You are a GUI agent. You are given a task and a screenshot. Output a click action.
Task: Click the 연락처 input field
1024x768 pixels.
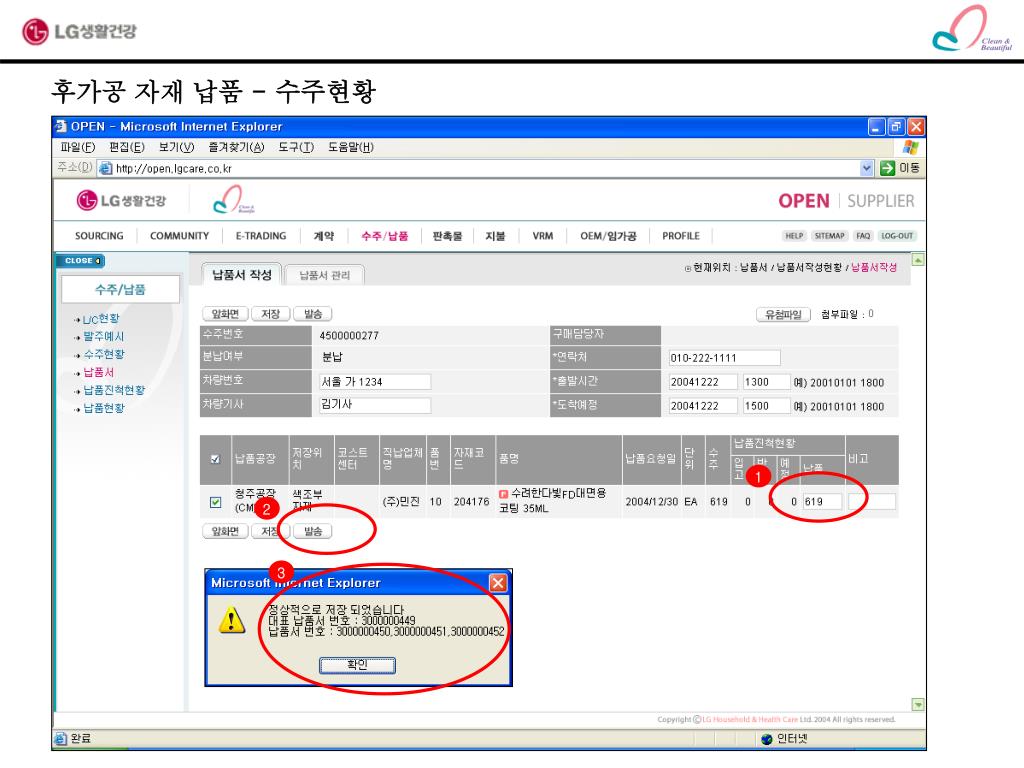click(x=724, y=358)
